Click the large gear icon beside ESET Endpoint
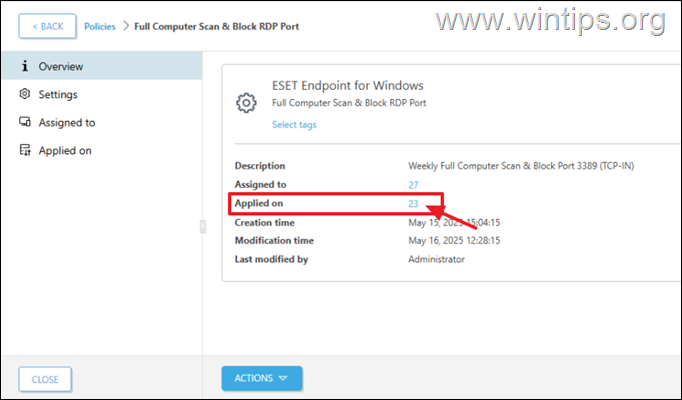 246,102
